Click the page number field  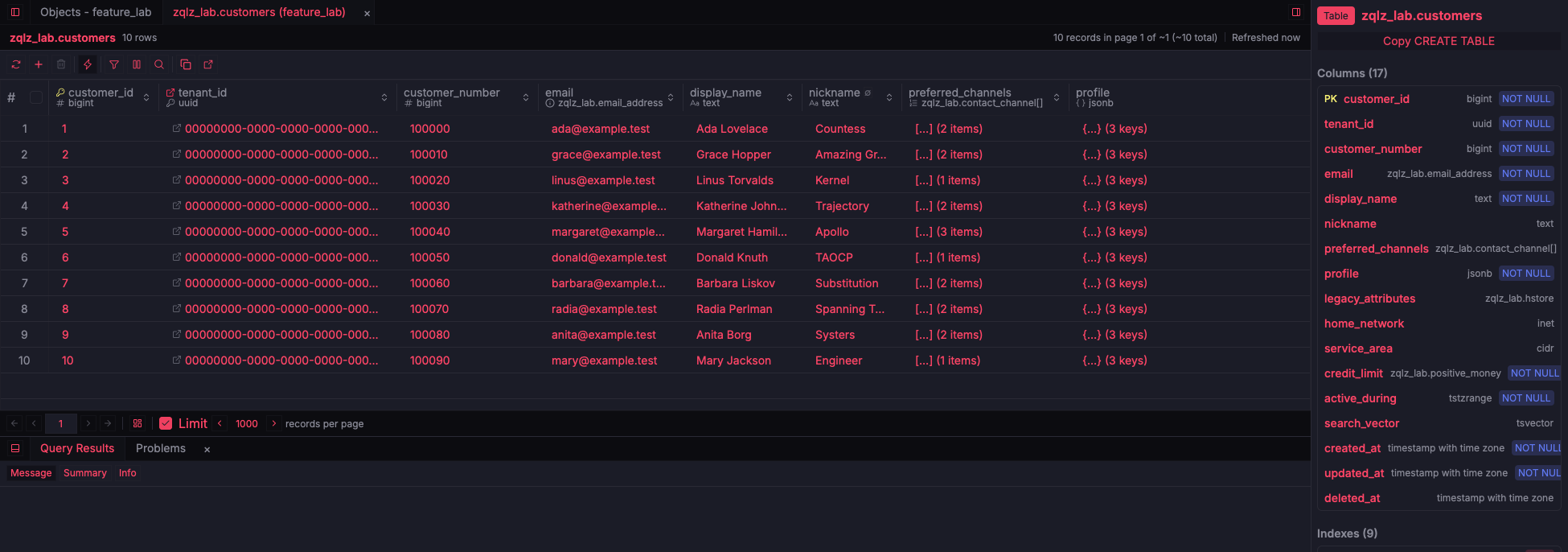(61, 423)
